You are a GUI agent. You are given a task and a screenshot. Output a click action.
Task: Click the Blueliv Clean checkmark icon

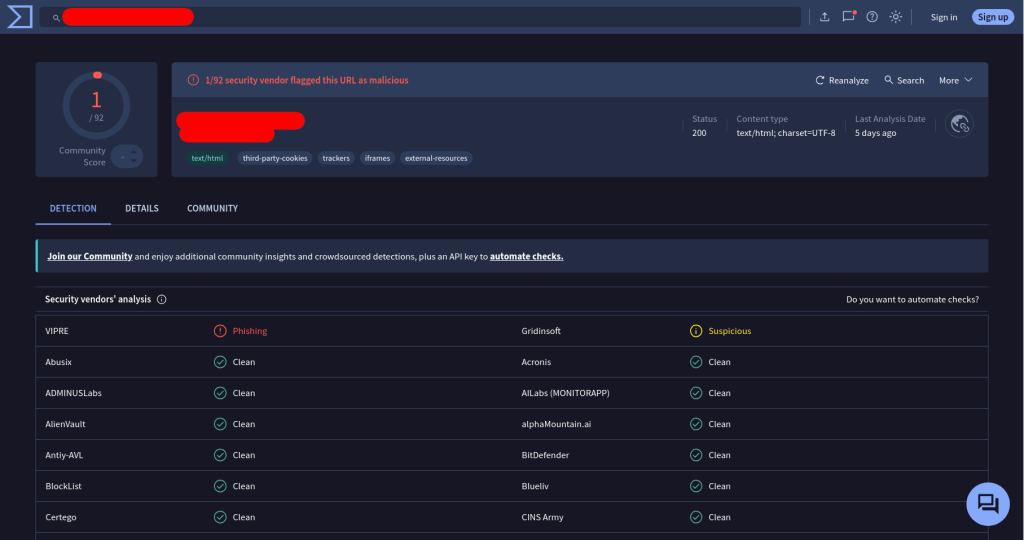[x=696, y=486]
